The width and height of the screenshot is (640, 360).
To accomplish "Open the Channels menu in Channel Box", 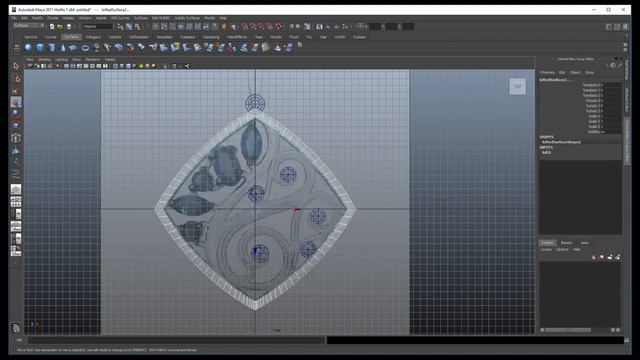I will point(547,73).
